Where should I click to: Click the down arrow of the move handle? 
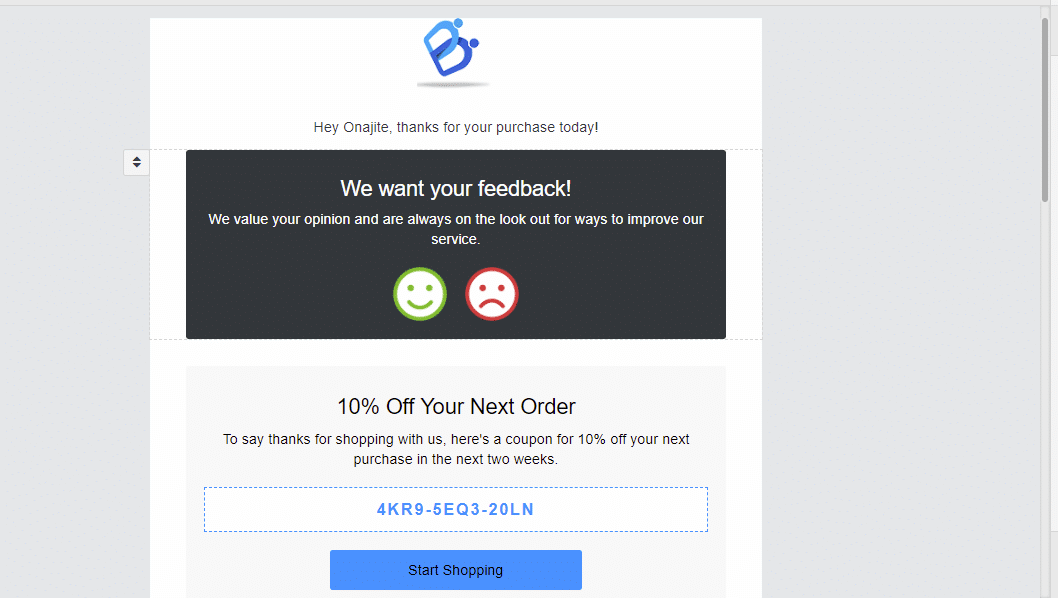click(x=136, y=165)
